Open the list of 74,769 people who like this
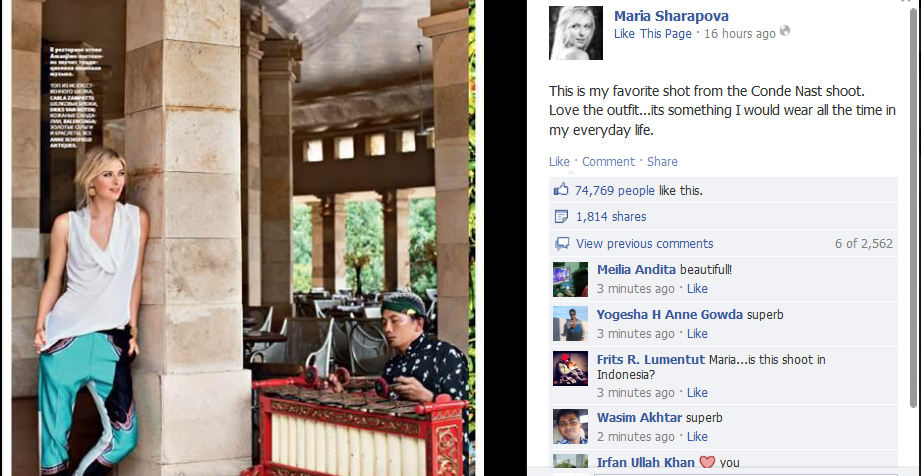Image resolution: width=921 pixels, height=476 pixels. 614,190
